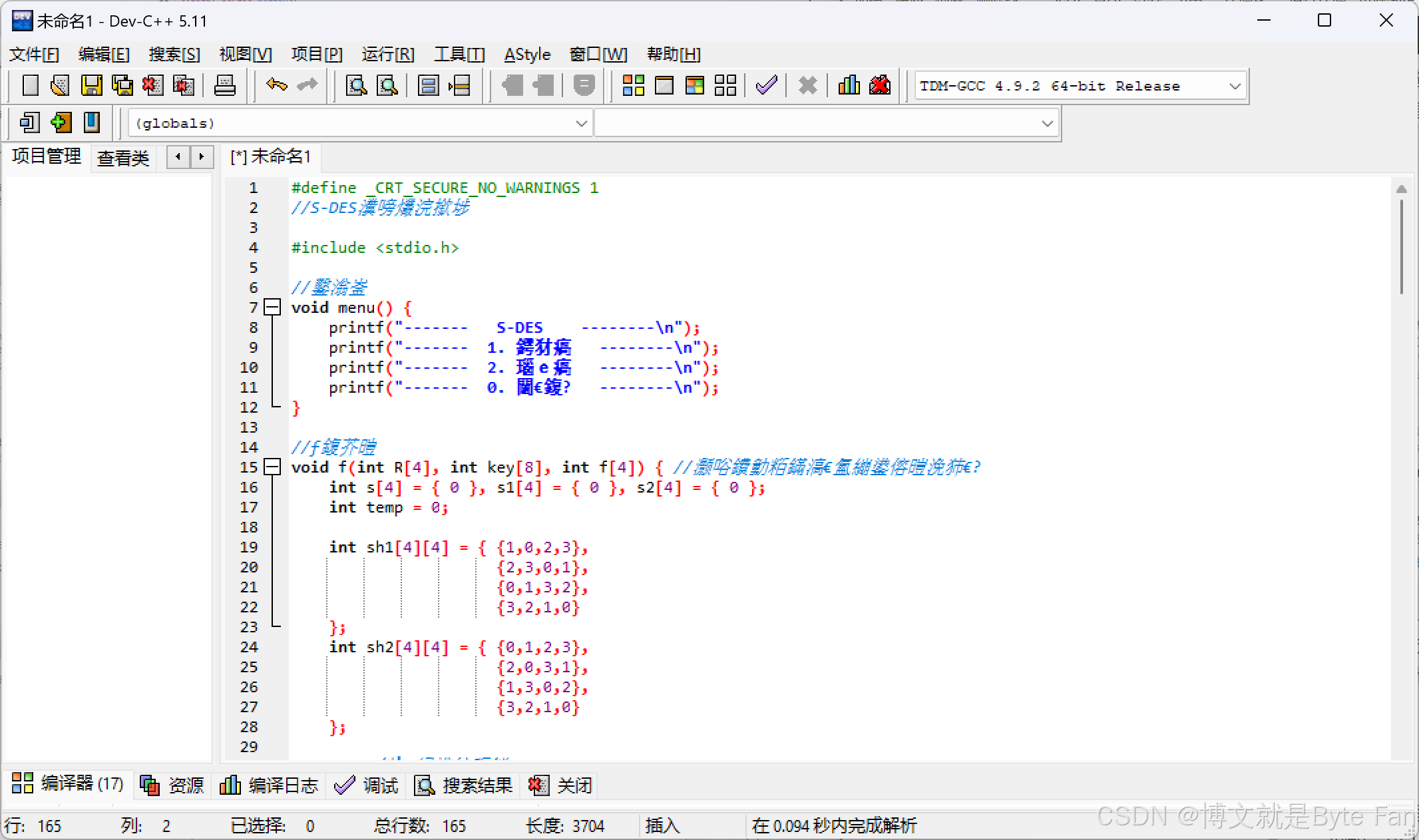Click the Save all files icon
The height and width of the screenshot is (840, 1419).
pos(122,85)
